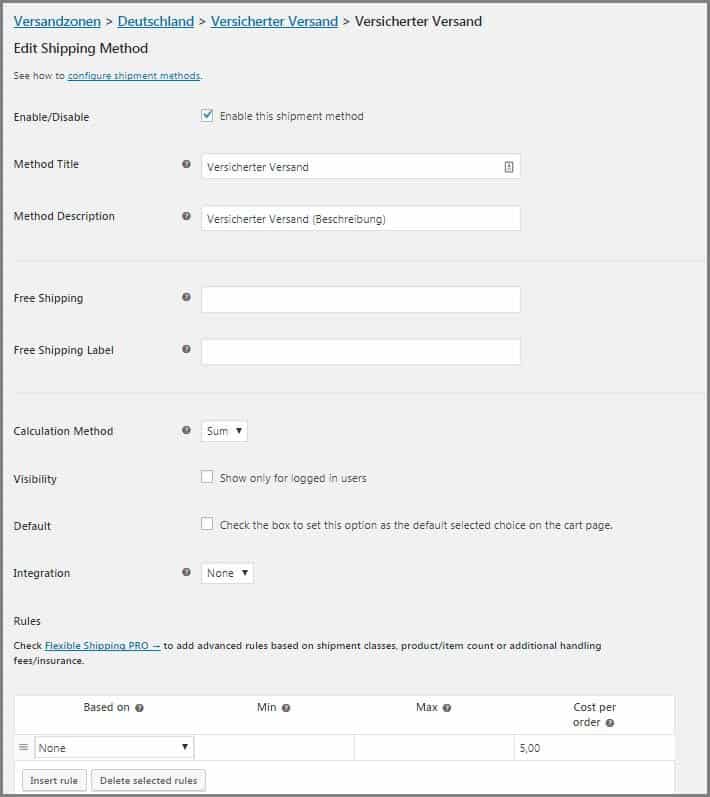This screenshot has height=797, width=710.
Task: Click the autofill icon inside Method Title field
Action: tap(508, 167)
